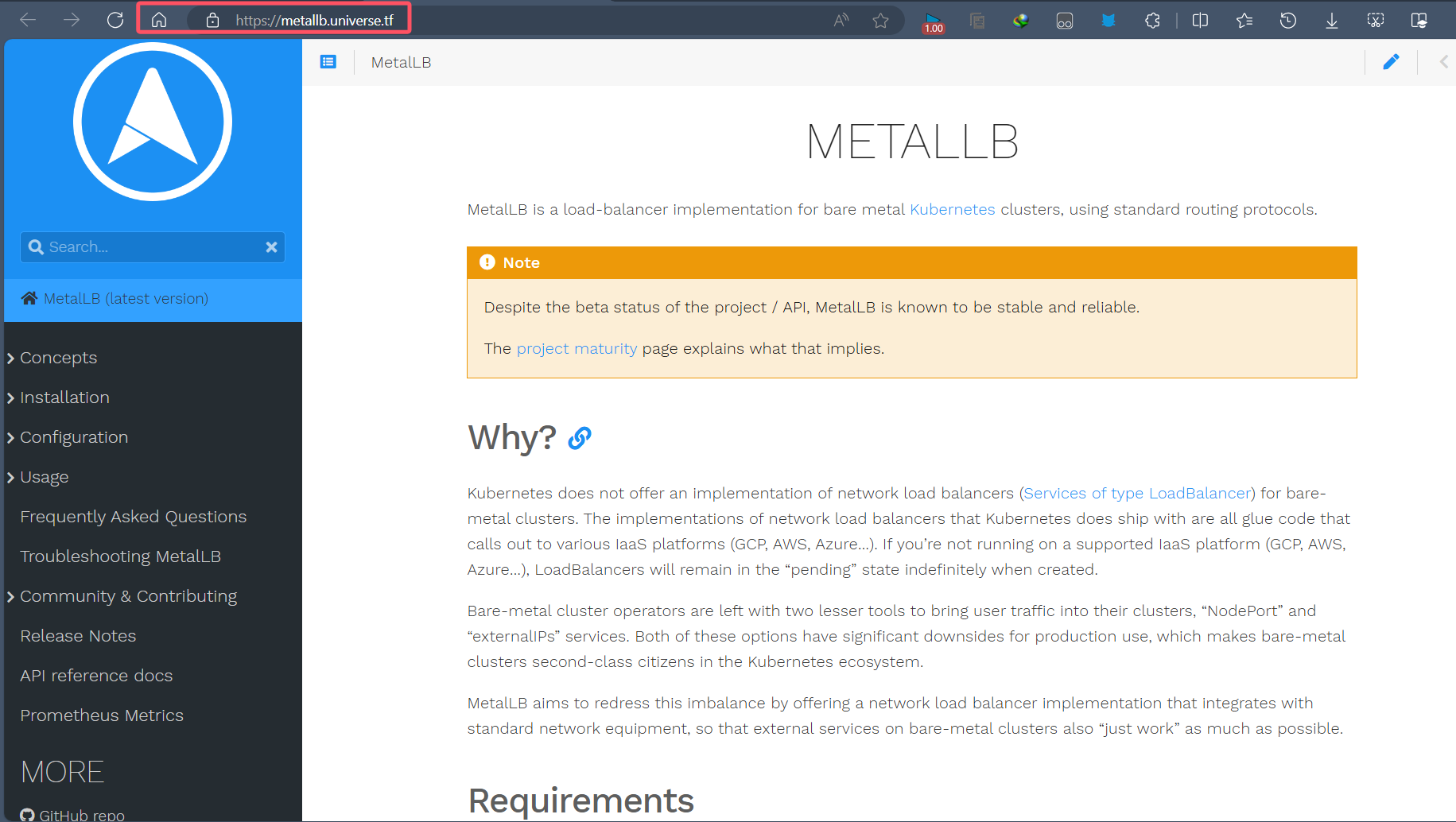The width and height of the screenshot is (1456, 822).
Task: Open the Release Notes page
Action: coord(78,636)
